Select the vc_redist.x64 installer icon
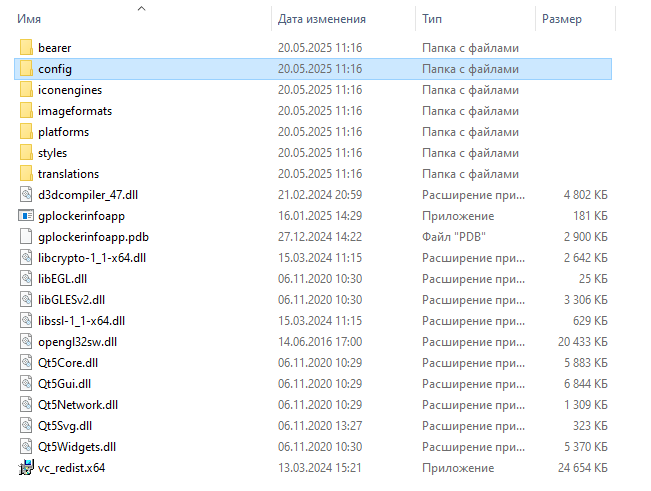This screenshot has width=651, height=491. coord(26,468)
